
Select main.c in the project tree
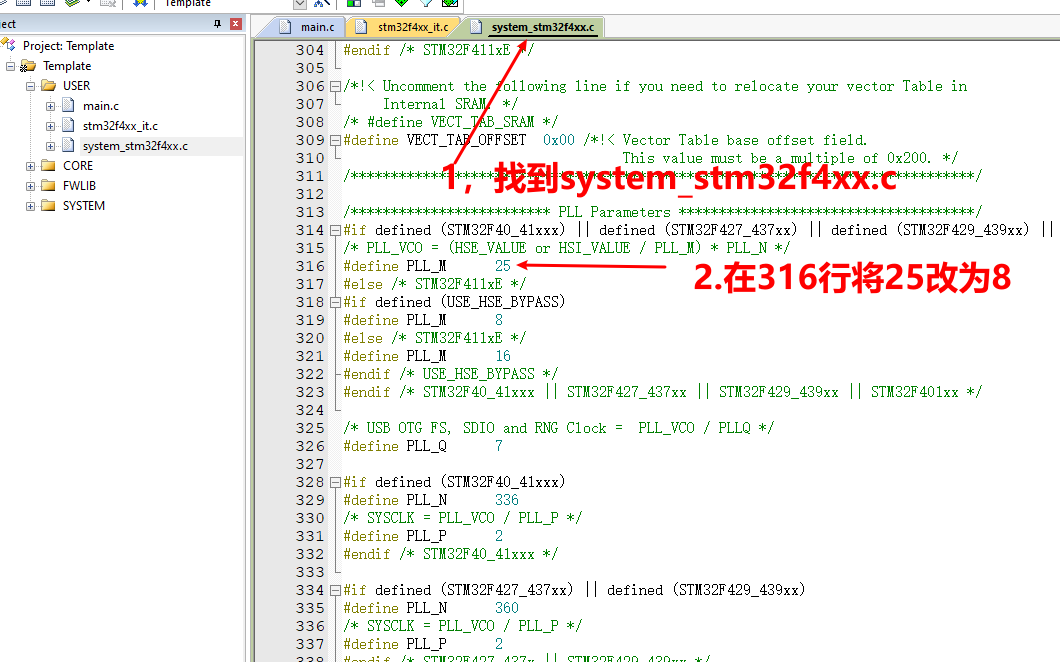(101, 105)
